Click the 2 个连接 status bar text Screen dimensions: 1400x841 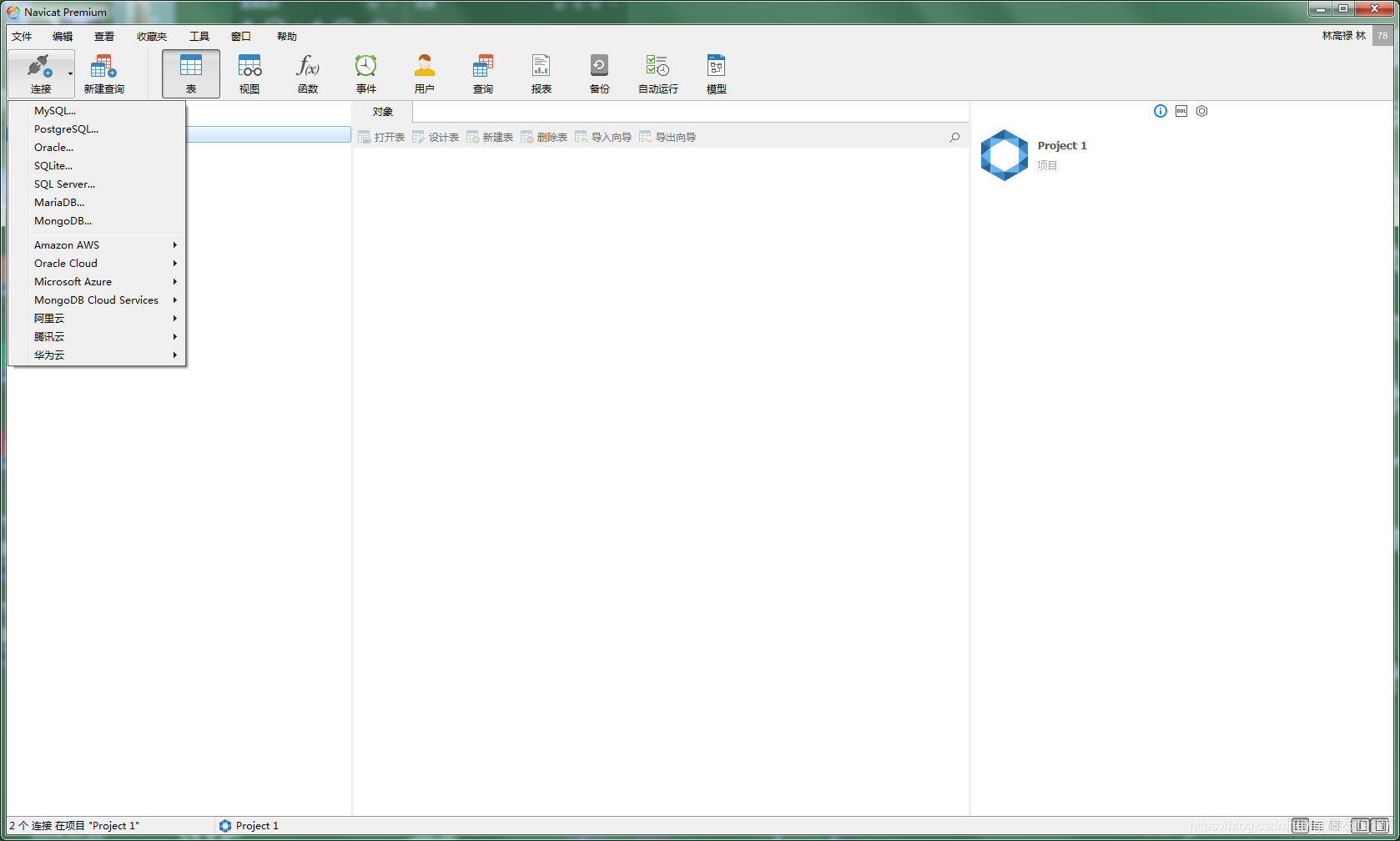74,825
